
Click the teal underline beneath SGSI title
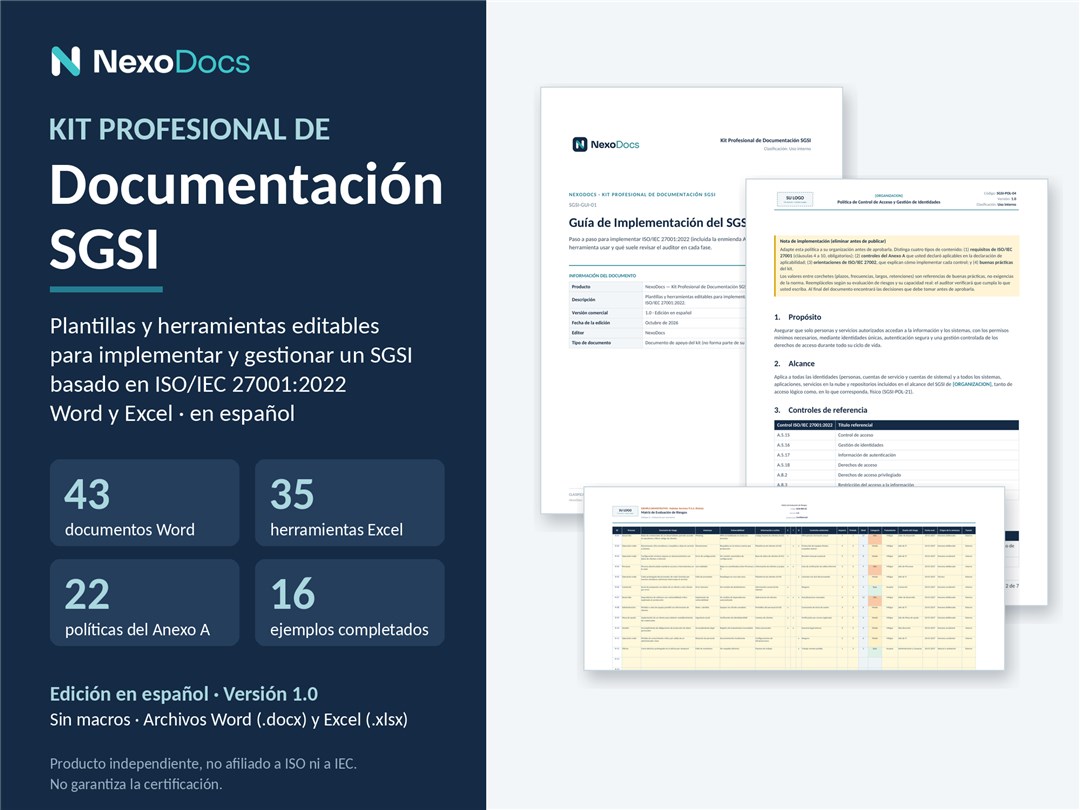click(106, 289)
